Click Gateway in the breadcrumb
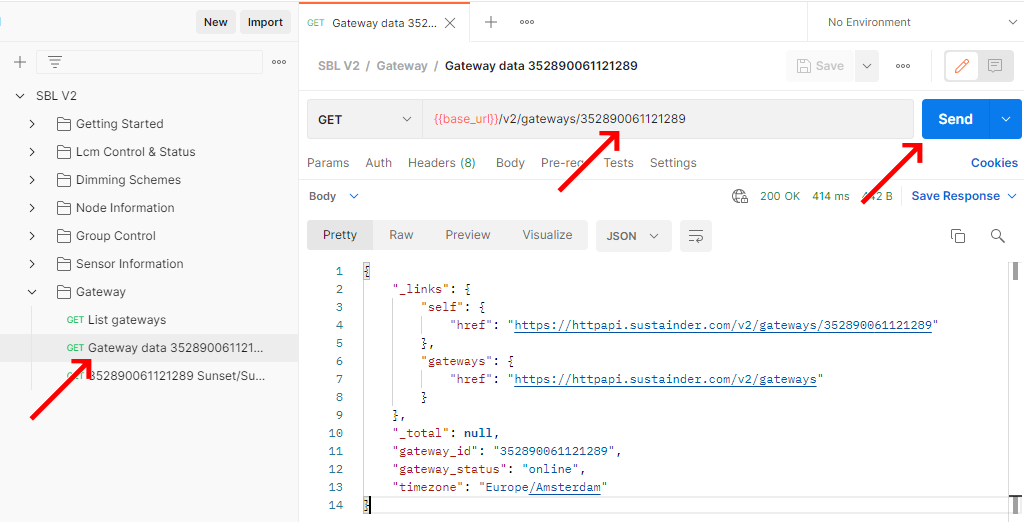The image size is (1024, 522). click(402, 66)
